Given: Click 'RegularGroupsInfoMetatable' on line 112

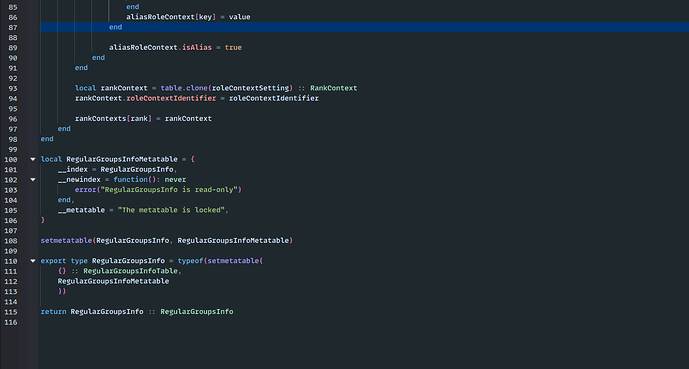Looking at the screenshot, I should [113, 281].
